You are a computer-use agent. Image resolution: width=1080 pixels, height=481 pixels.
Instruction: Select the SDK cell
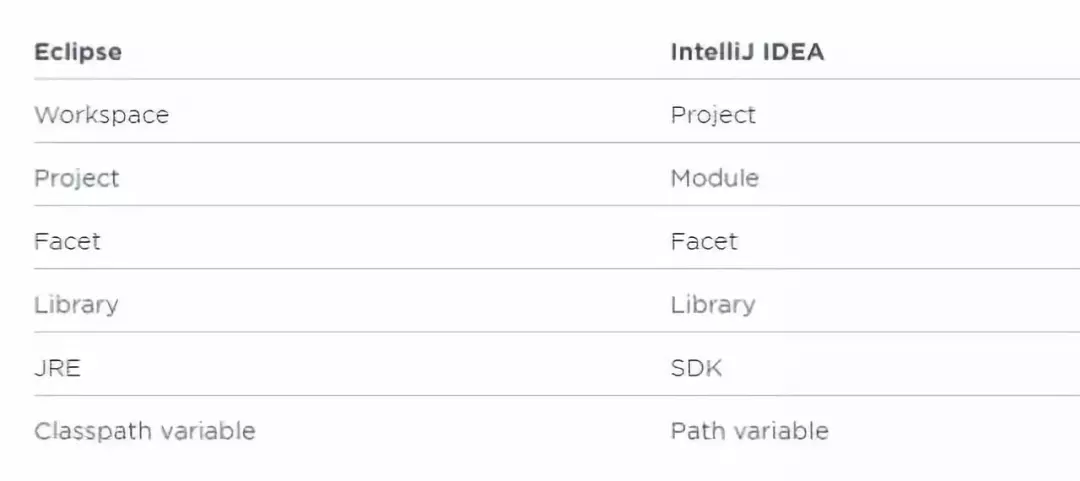[696, 367]
